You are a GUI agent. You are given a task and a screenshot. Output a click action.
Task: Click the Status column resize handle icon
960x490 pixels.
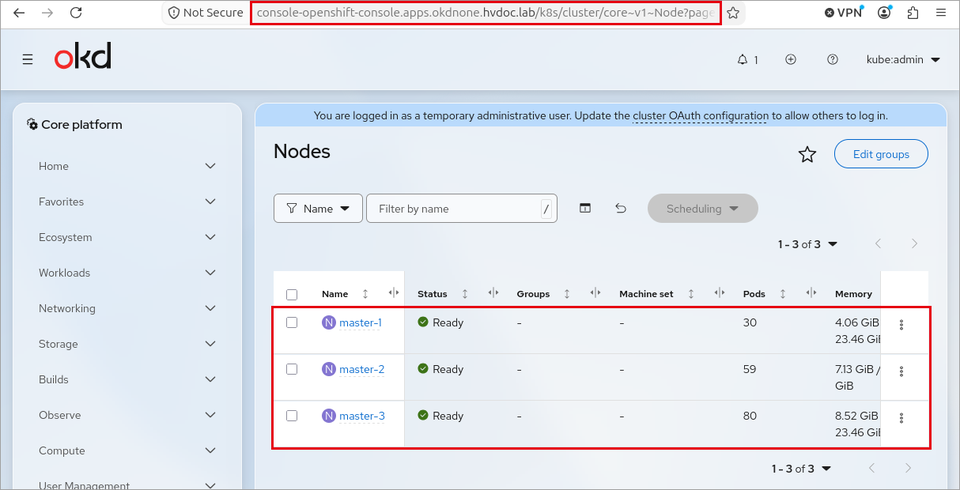coord(493,293)
